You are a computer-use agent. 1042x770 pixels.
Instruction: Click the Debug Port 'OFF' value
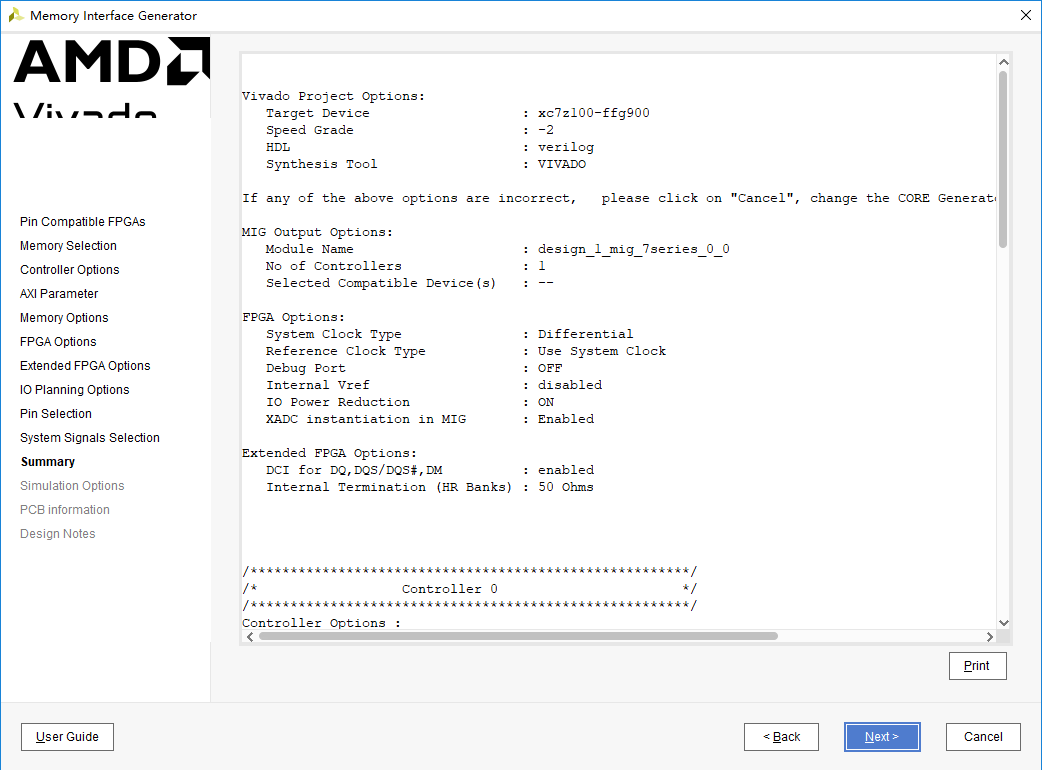550,368
